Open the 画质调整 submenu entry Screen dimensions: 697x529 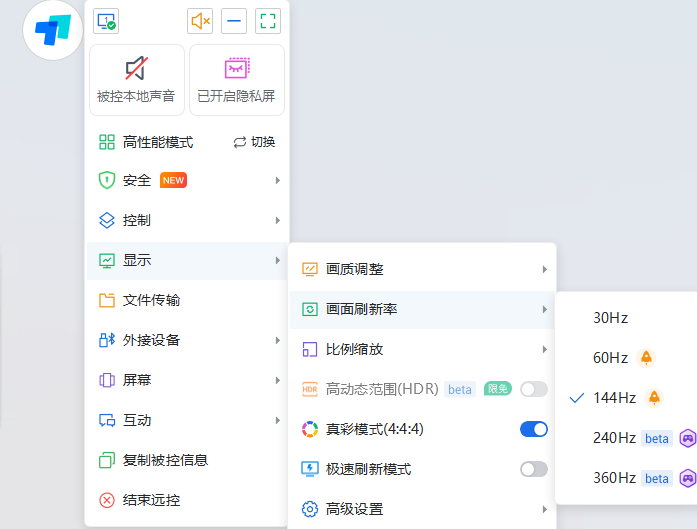point(422,269)
